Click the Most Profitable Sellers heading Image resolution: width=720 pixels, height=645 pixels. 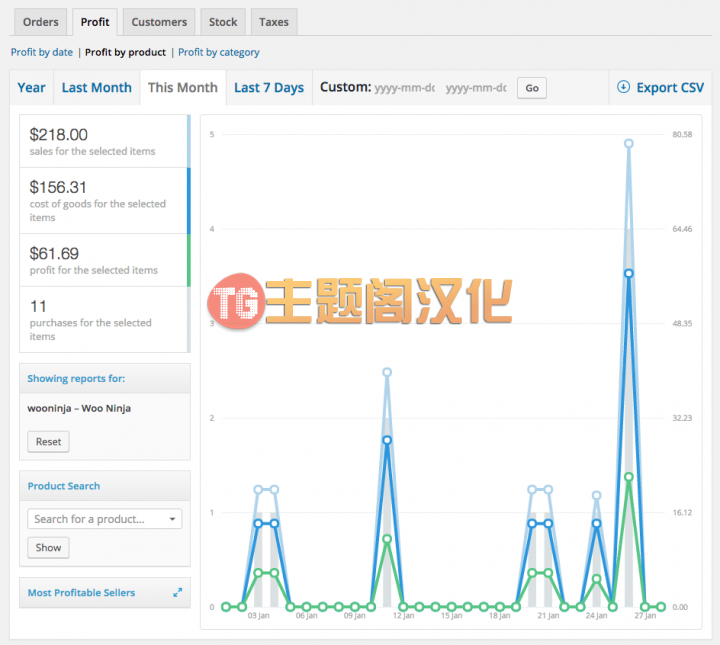pos(81,593)
